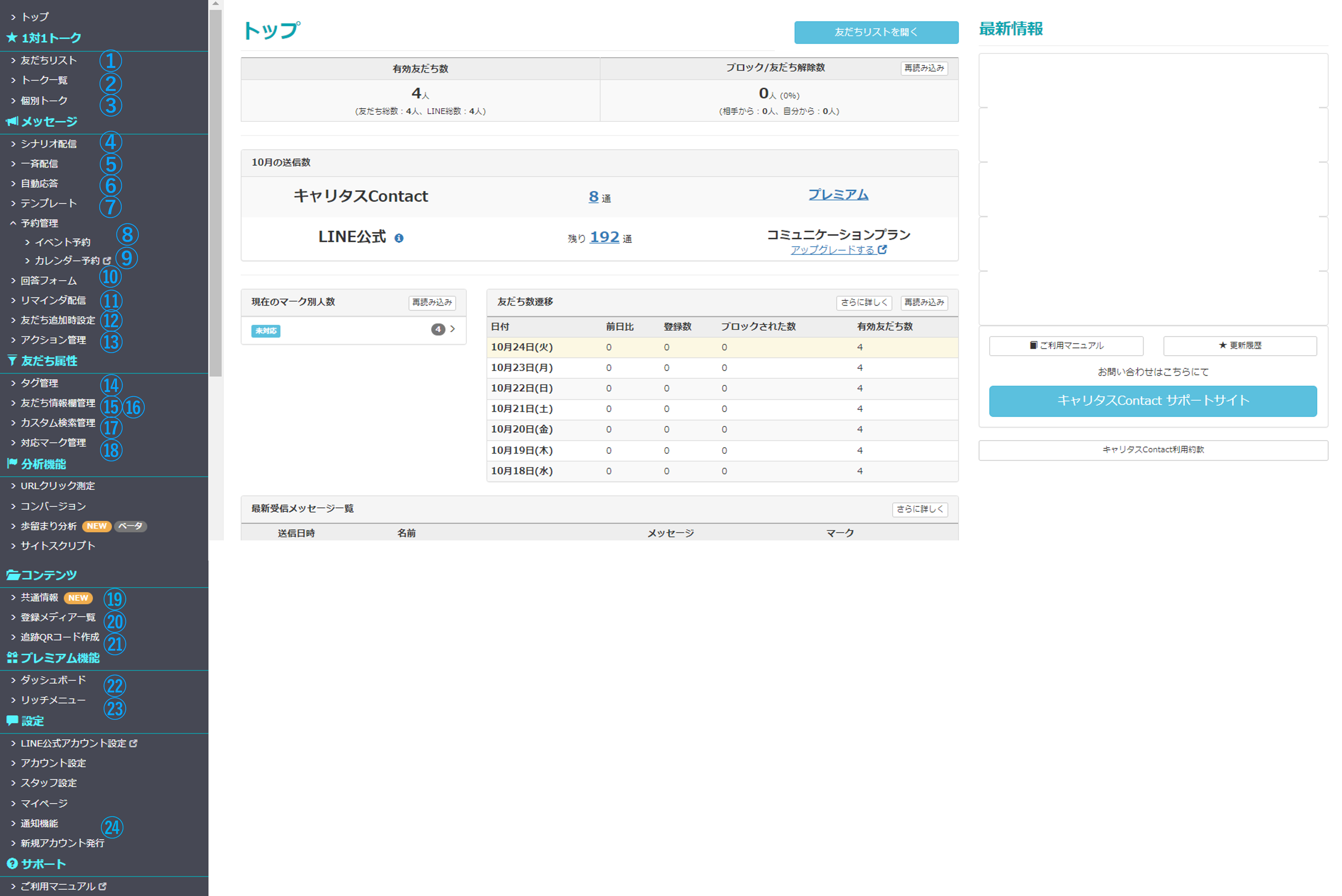Open キャリタスContact サポートサイト button
The image size is (1342, 896).
tap(1153, 401)
